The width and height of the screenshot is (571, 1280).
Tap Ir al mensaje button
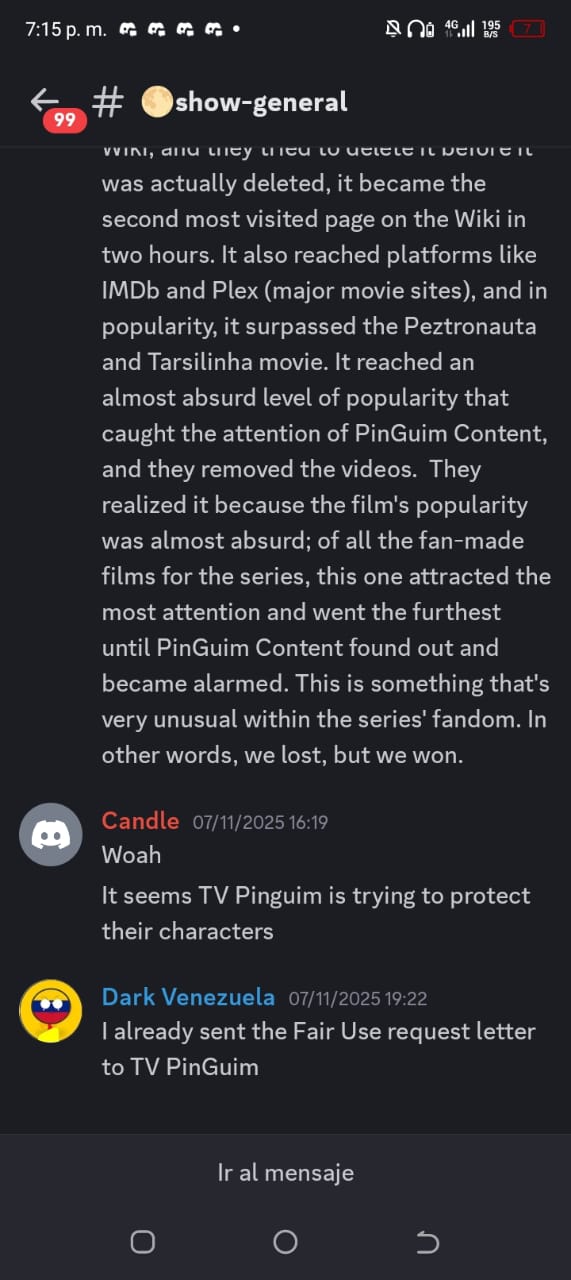click(x=285, y=1172)
